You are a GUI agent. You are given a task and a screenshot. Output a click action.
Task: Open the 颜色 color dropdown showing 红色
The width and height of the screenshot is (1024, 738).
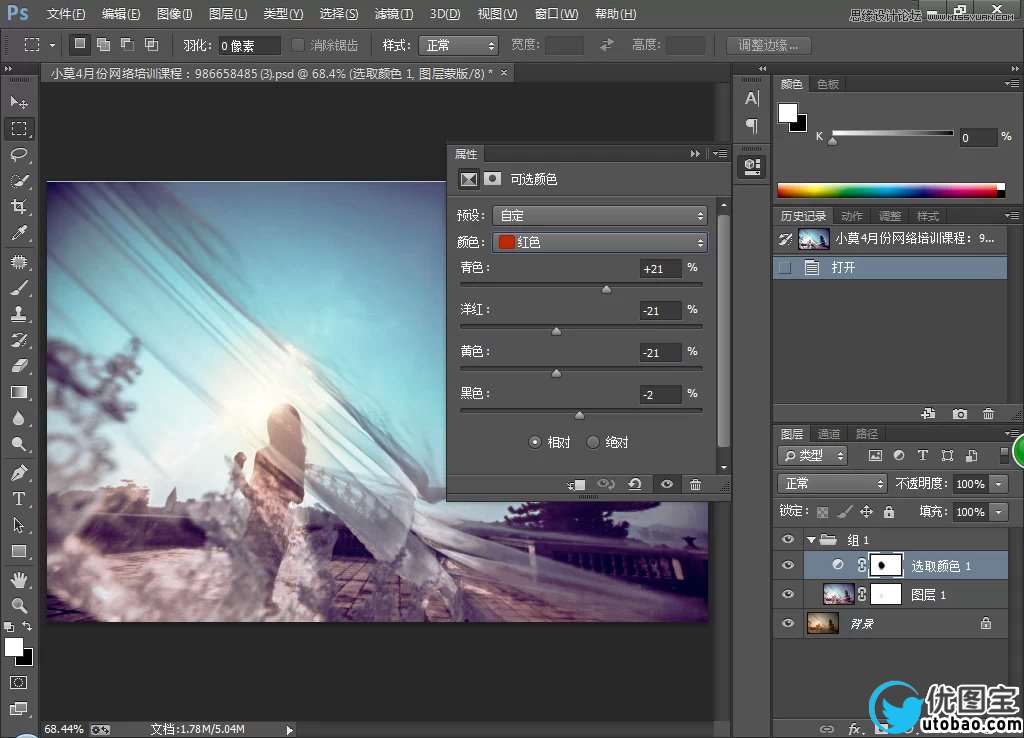point(600,243)
